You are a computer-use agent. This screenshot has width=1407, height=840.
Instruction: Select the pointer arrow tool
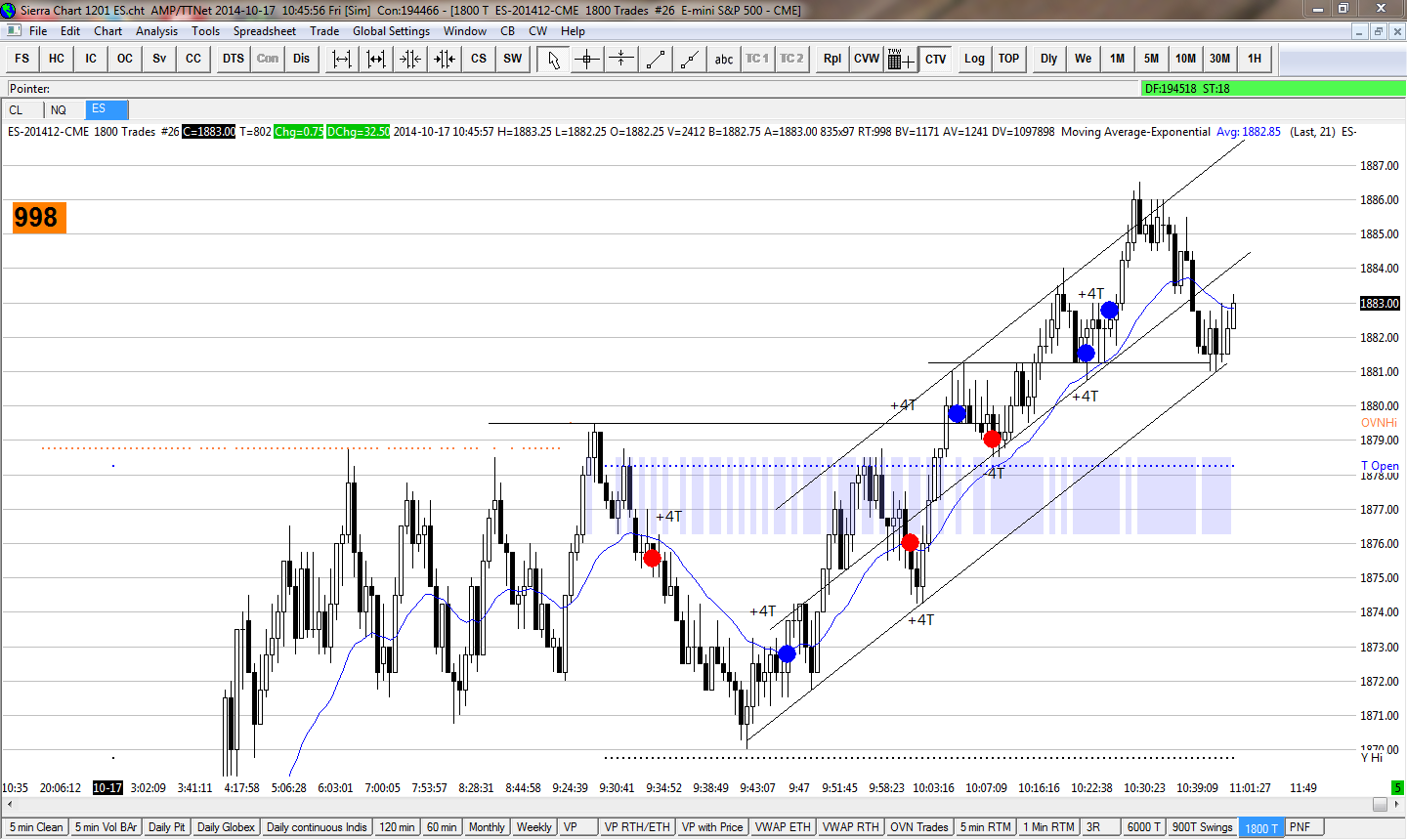554,59
